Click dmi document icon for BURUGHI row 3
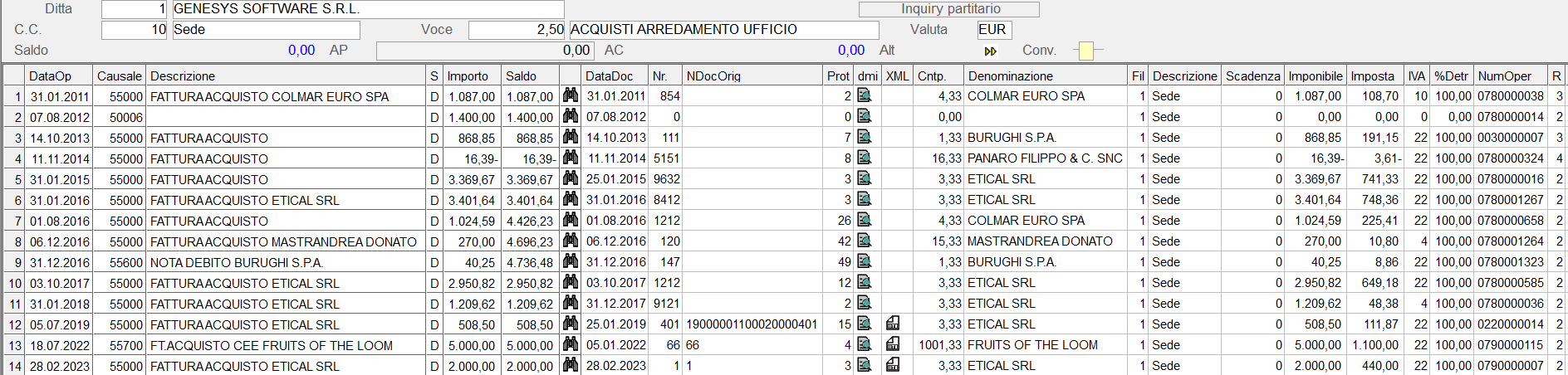 pos(865,137)
